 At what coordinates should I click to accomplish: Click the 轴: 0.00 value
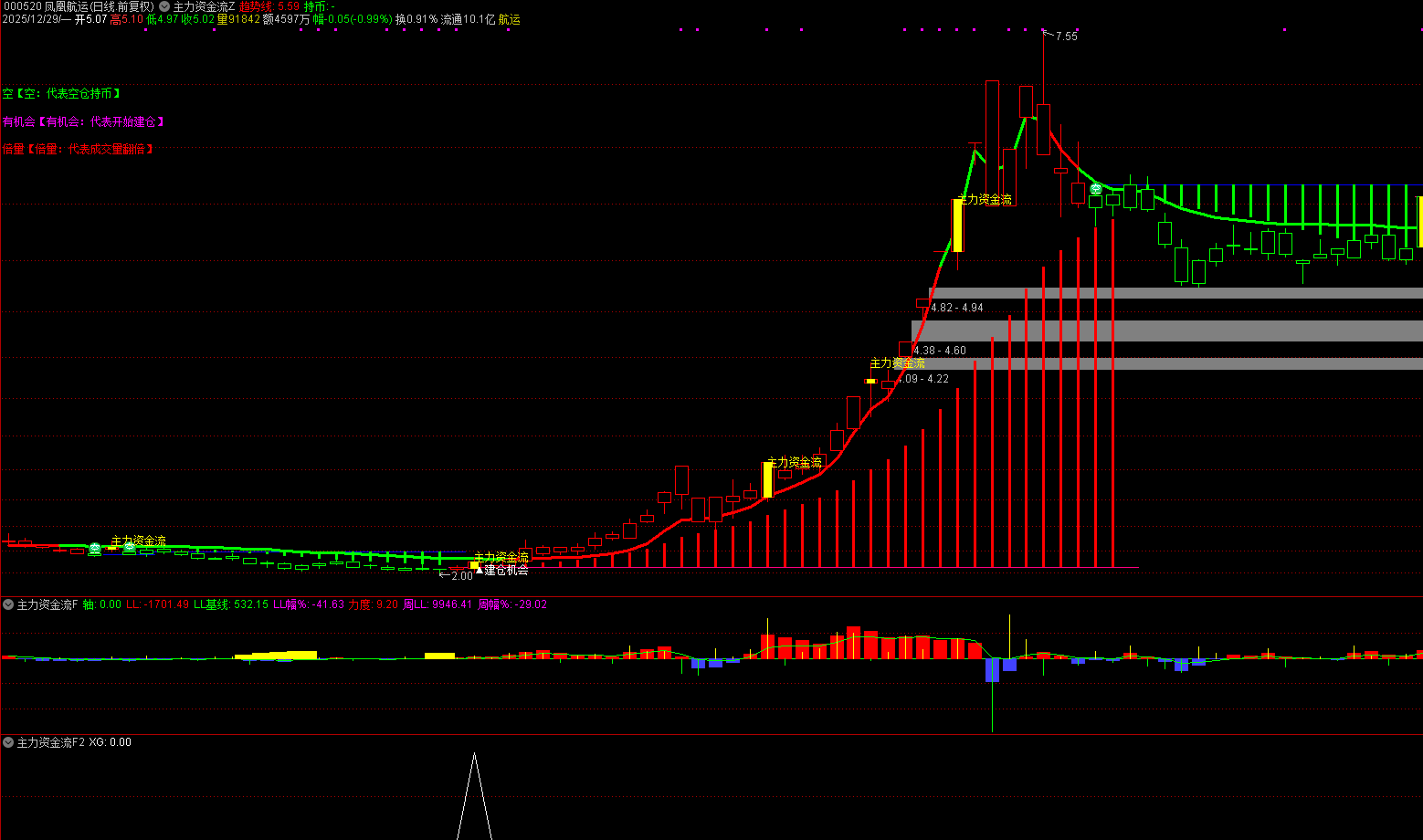pos(102,604)
